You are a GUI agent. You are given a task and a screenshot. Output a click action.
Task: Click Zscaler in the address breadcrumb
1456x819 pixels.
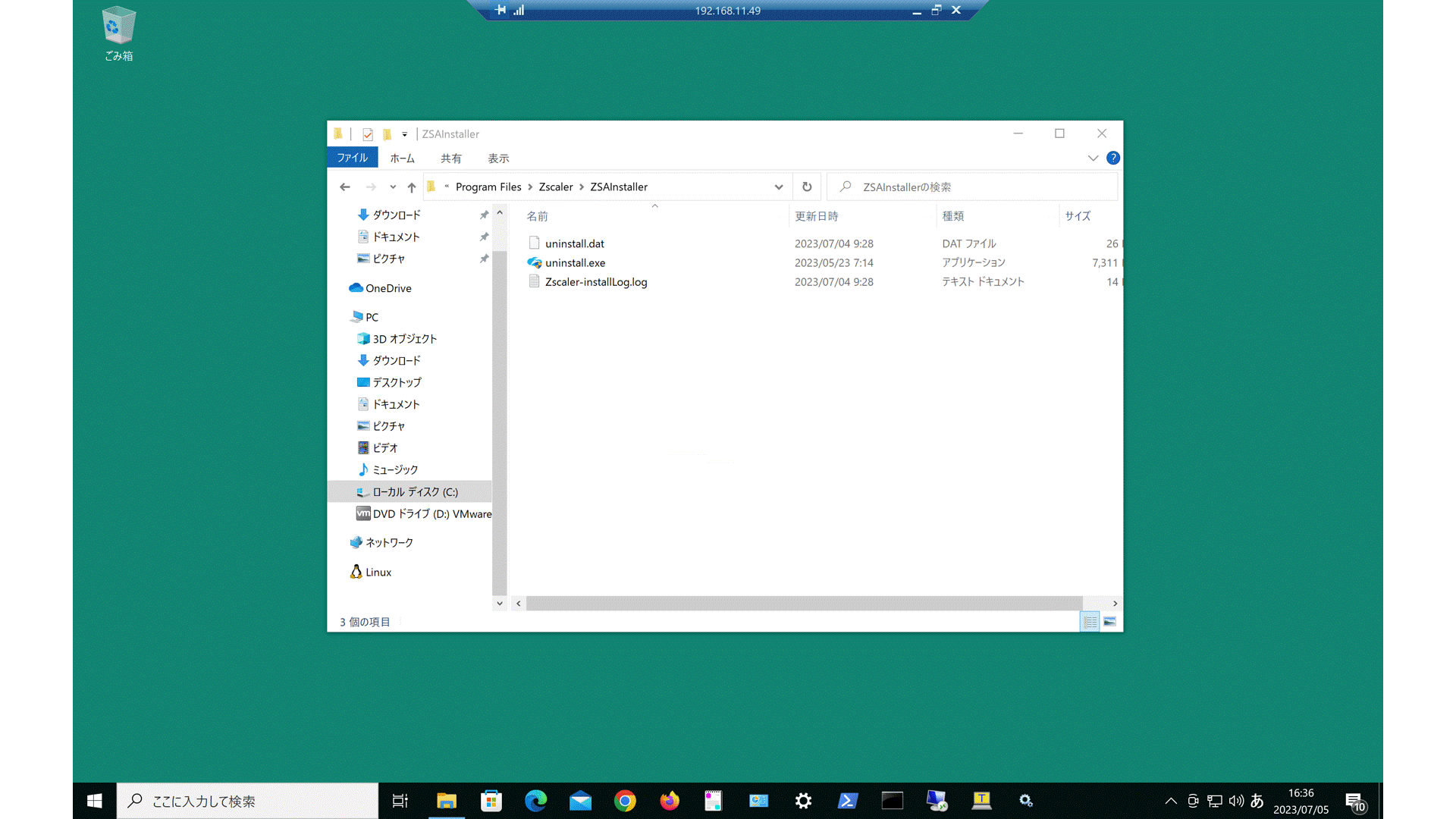pyautogui.click(x=556, y=187)
